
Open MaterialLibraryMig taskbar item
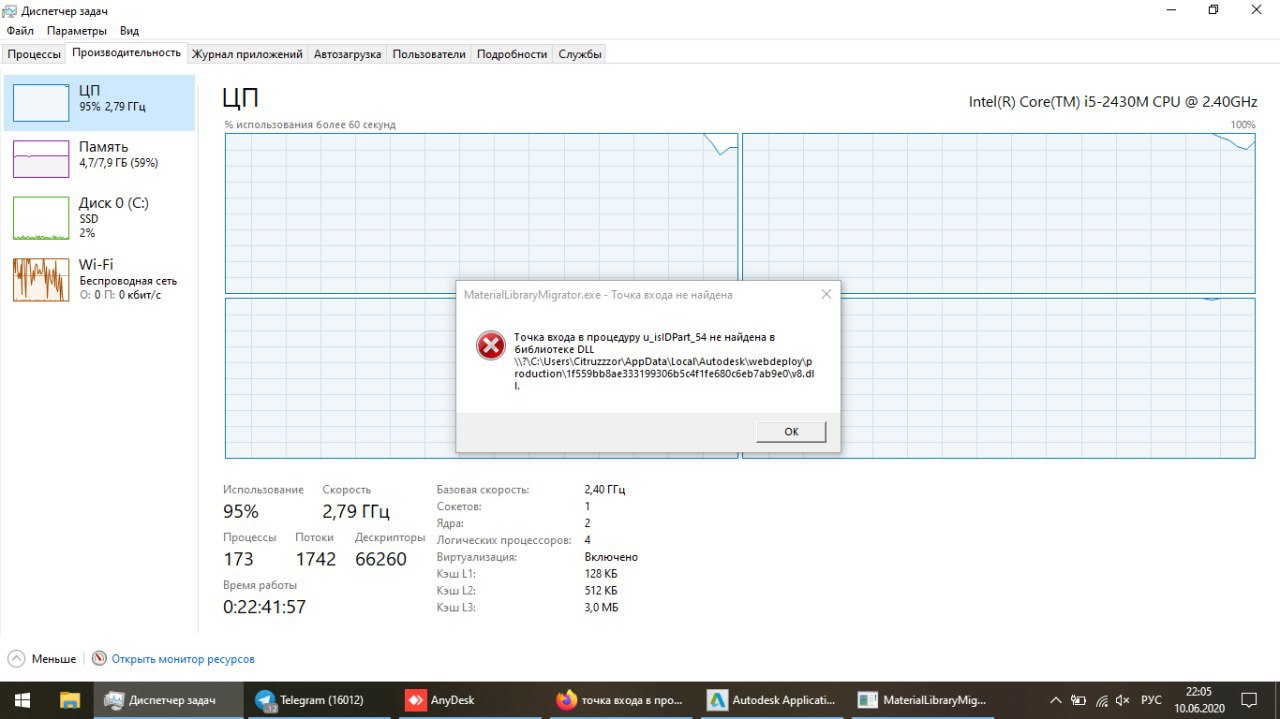923,699
